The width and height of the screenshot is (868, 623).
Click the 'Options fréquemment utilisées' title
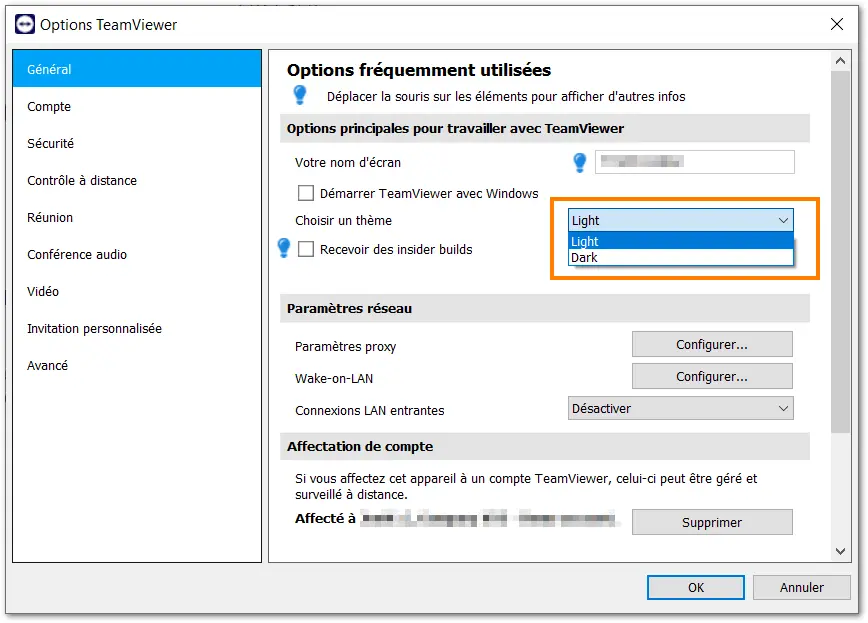(x=419, y=70)
